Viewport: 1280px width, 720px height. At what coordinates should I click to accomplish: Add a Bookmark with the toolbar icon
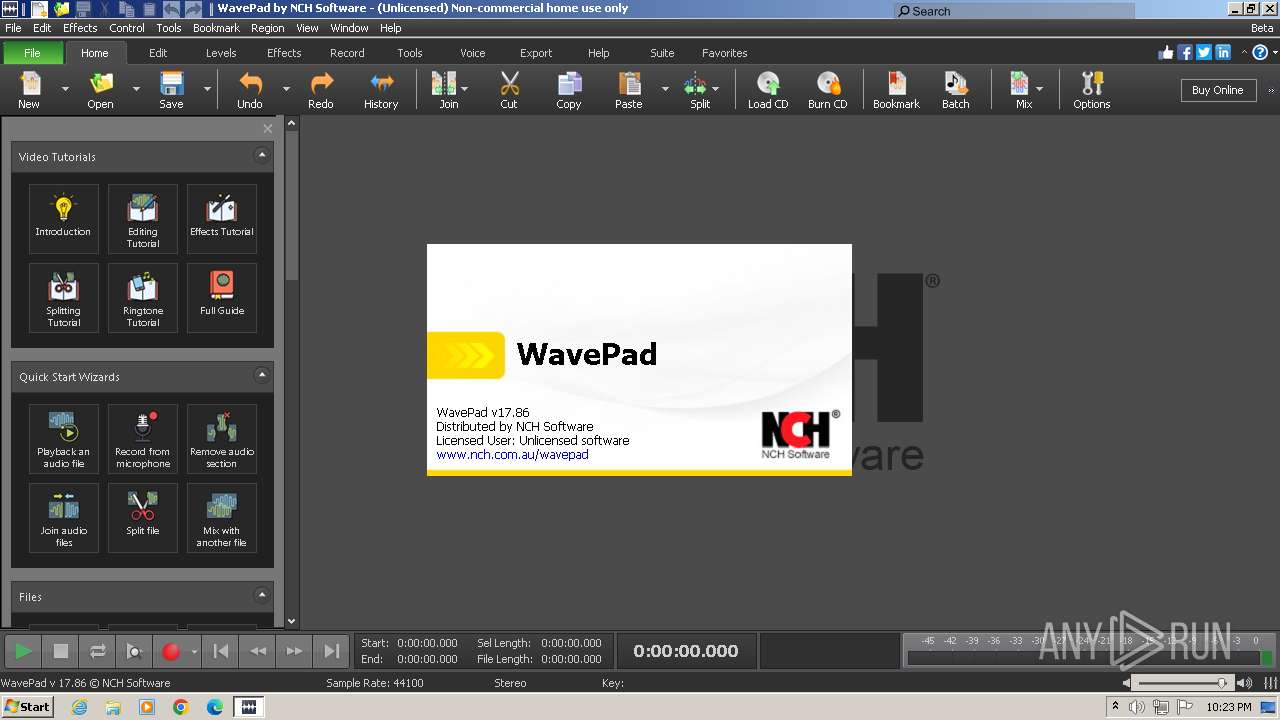(896, 89)
